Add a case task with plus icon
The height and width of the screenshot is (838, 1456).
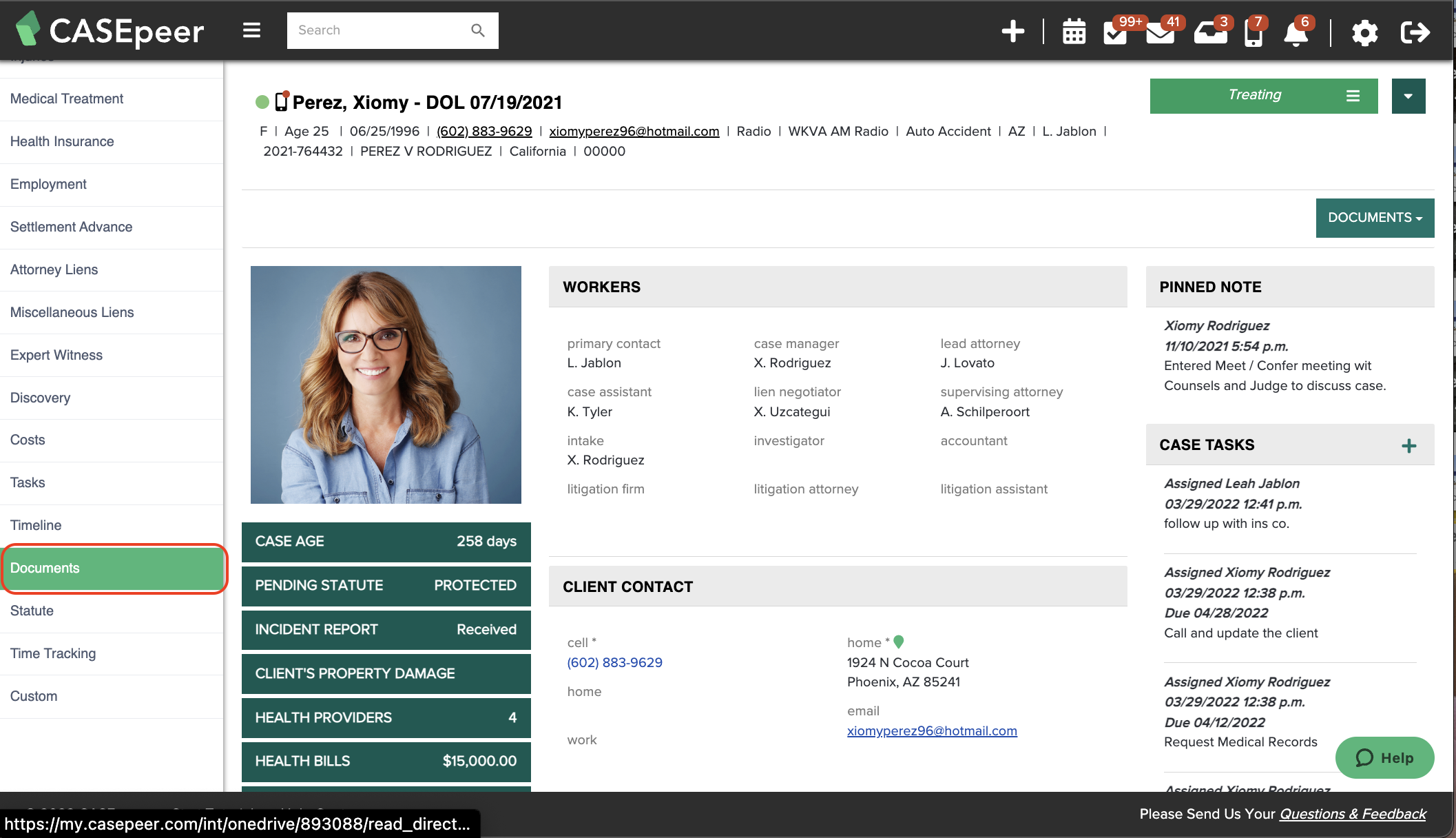1408,445
